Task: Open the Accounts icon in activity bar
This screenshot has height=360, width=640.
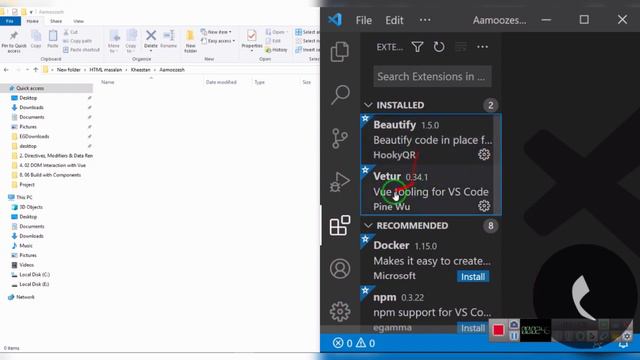Action: coord(340,269)
